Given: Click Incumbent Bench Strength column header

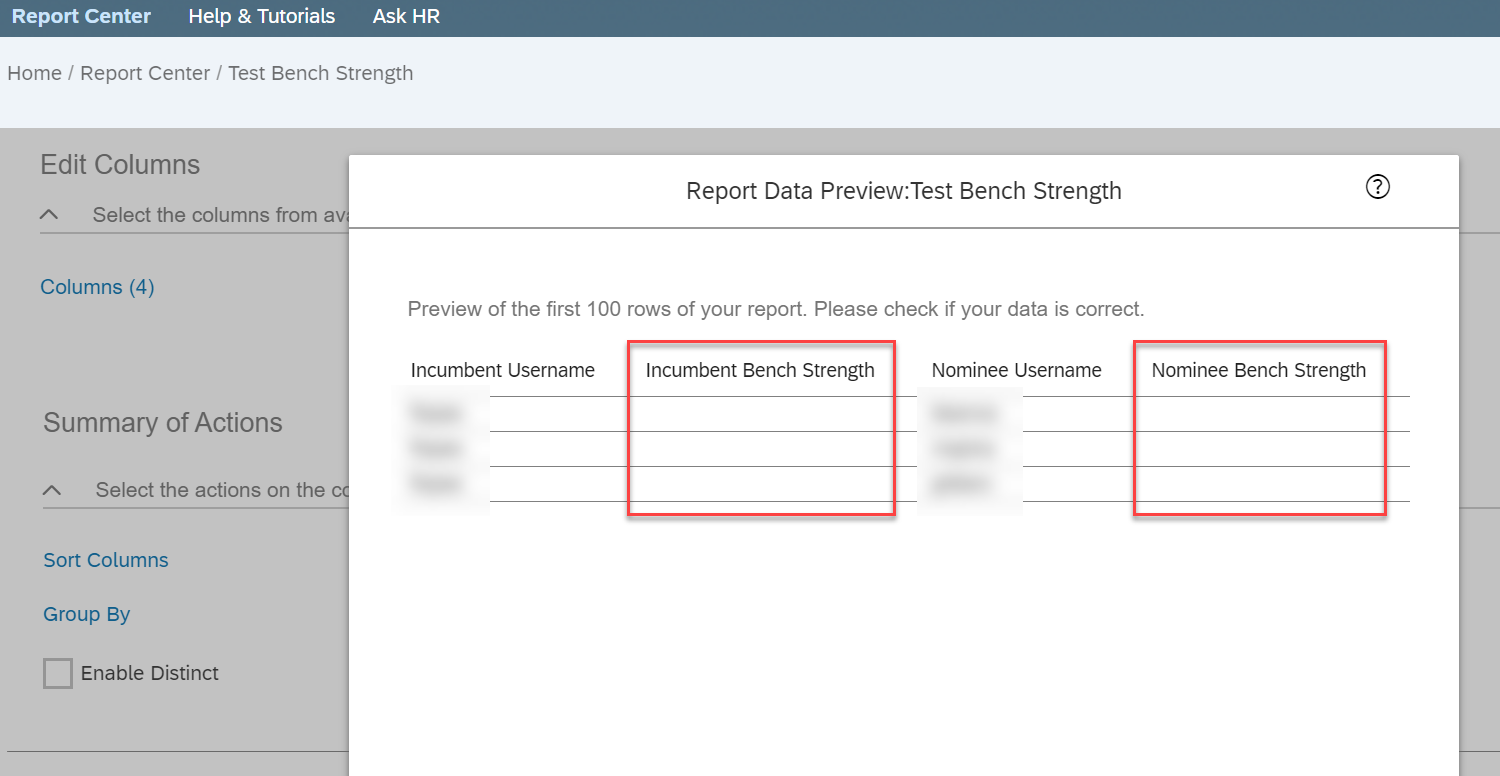Looking at the screenshot, I should [x=760, y=370].
